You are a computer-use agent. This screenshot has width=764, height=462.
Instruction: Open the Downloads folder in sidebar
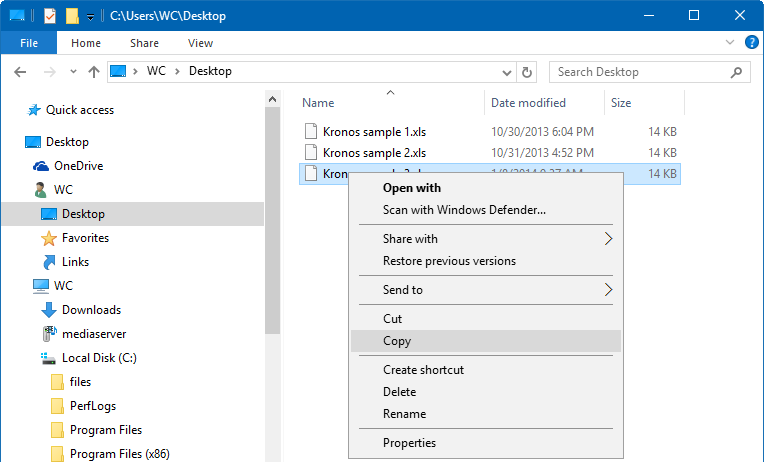point(91,310)
